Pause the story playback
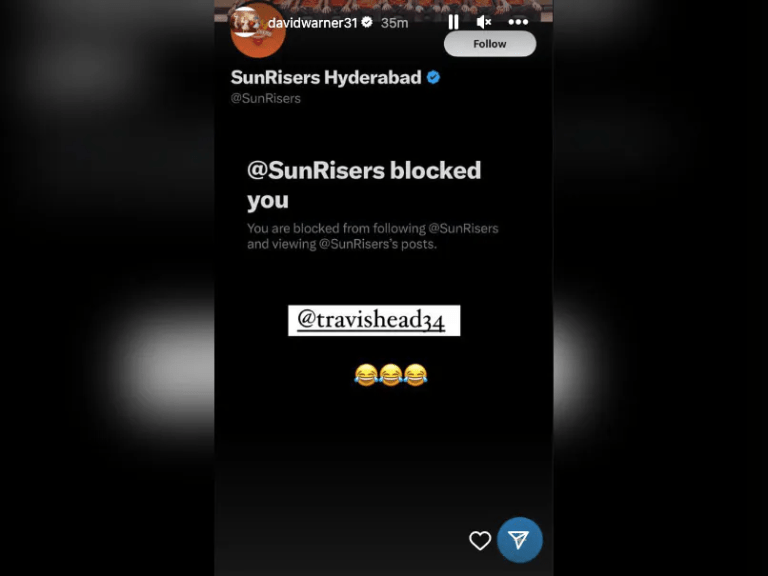 pos(454,22)
